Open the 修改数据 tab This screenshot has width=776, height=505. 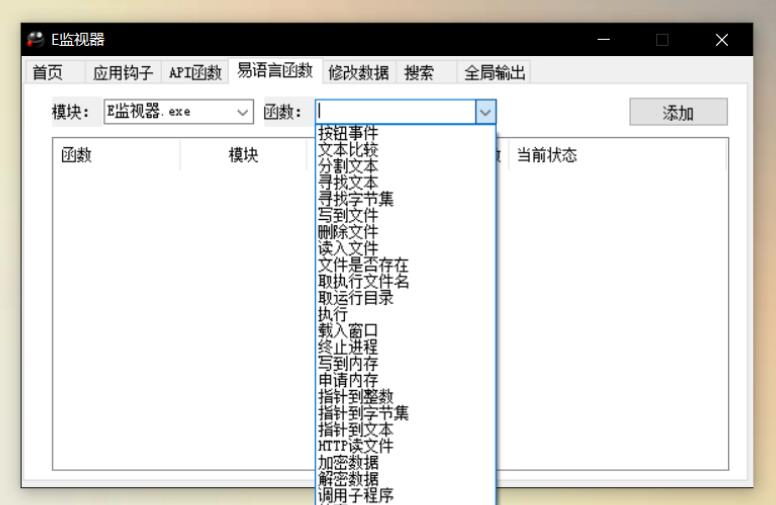(358, 73)
